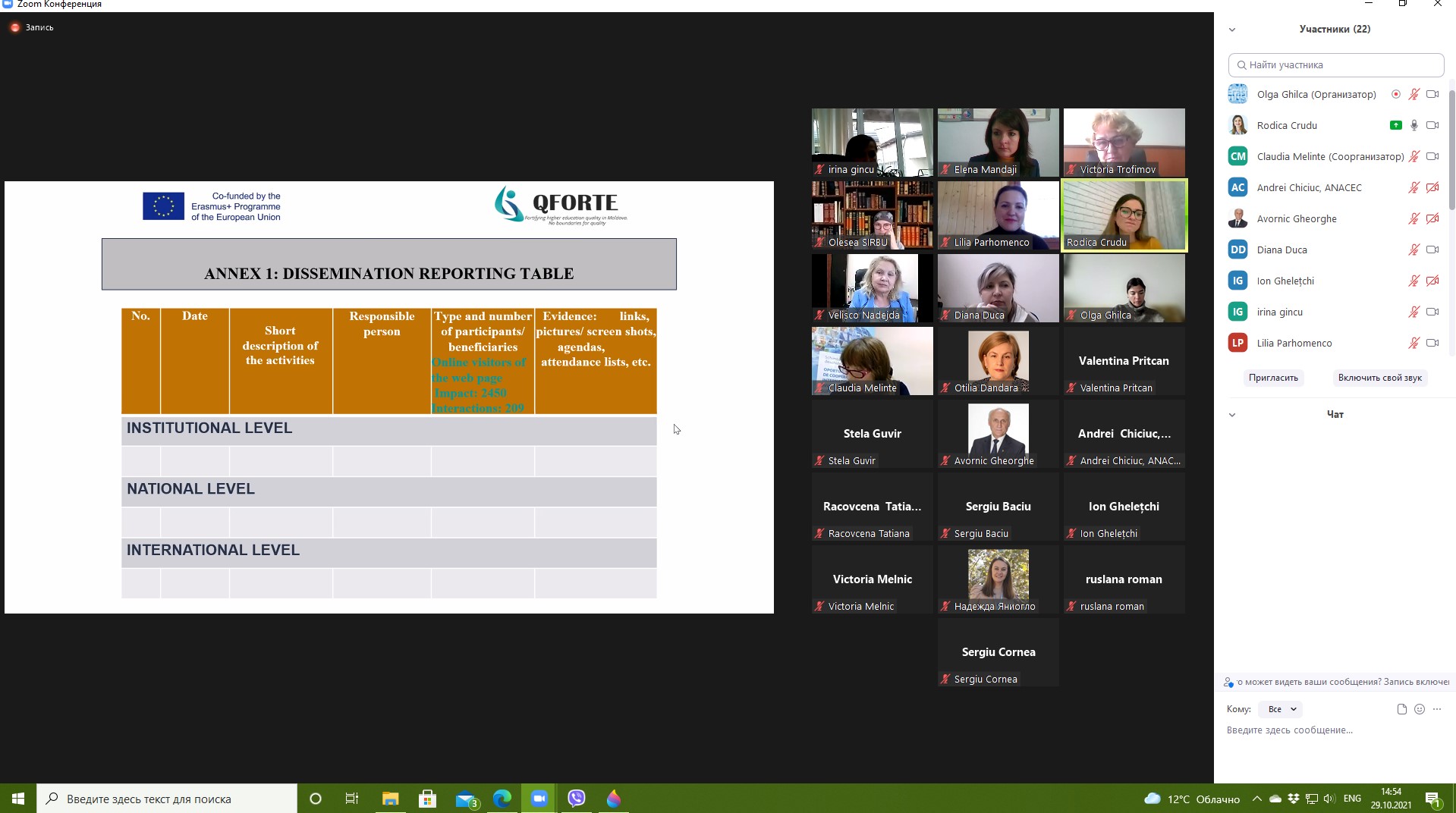The width and height of the screenshot is (1456, 813).
Task: Collapse the participants panel chevron
Action: [1232, 30]
